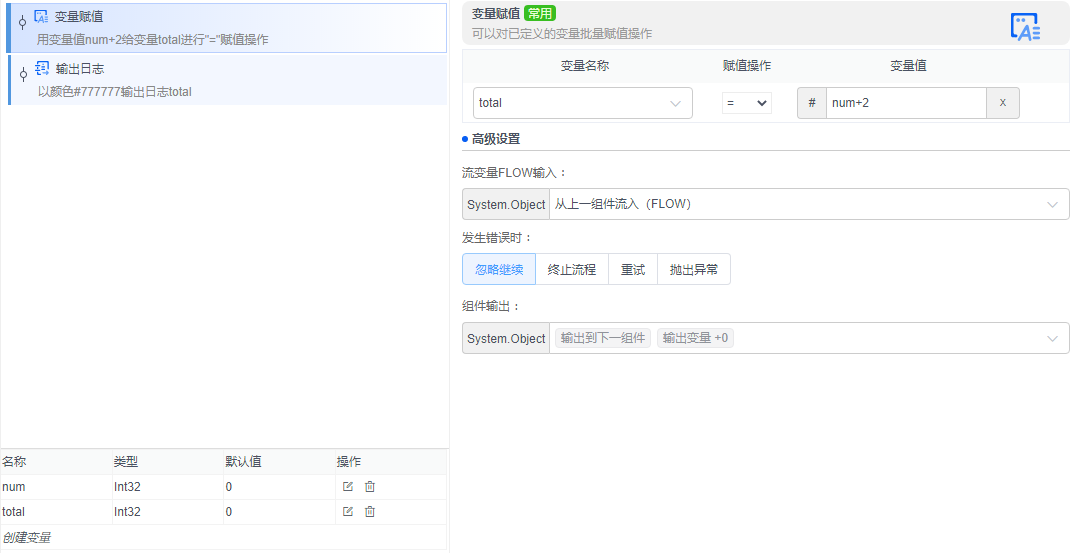
Task: Click the 输出变量 +0 output tag
Action: [695, 337]
